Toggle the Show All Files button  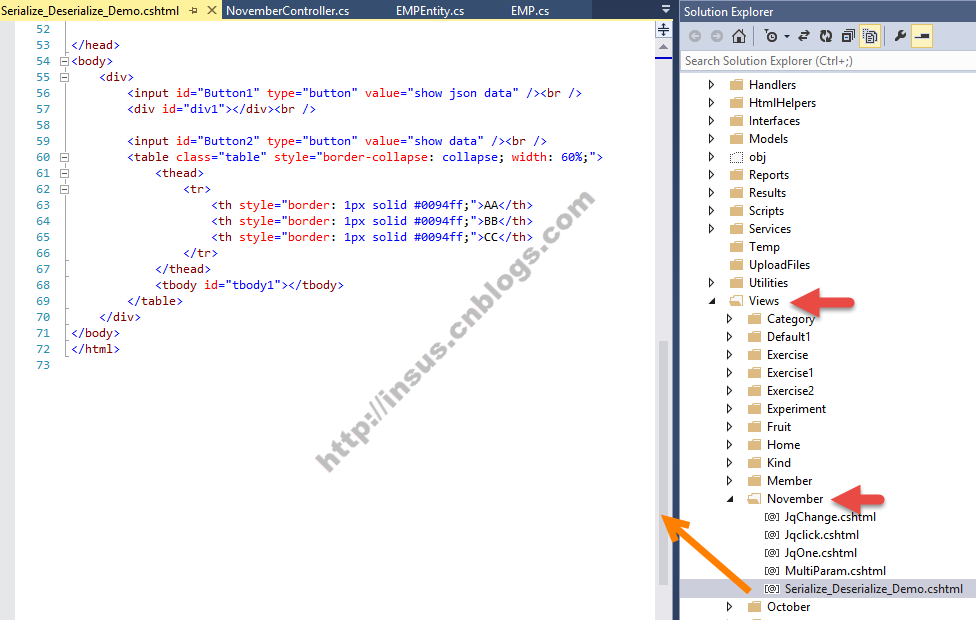click(870, 37)
